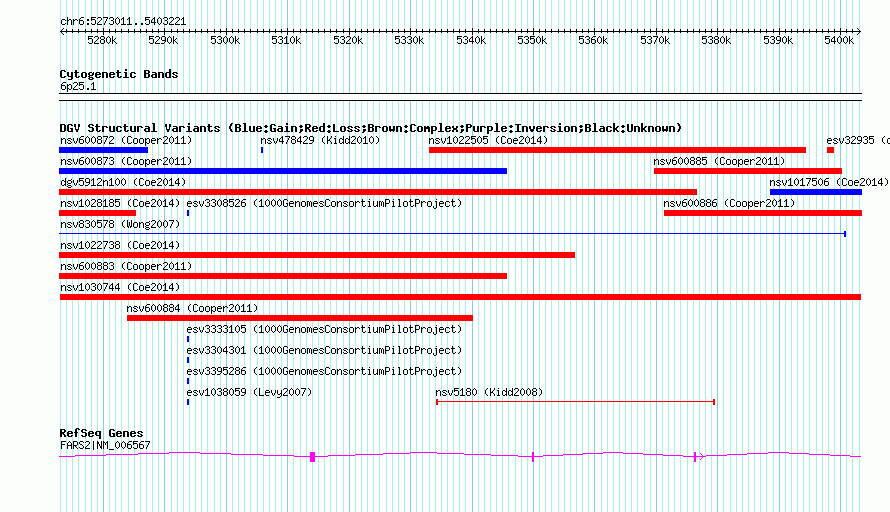Click the nsv600886 (Cooper2011) red bar
890x512 pixels.
[x=763, y=213]
